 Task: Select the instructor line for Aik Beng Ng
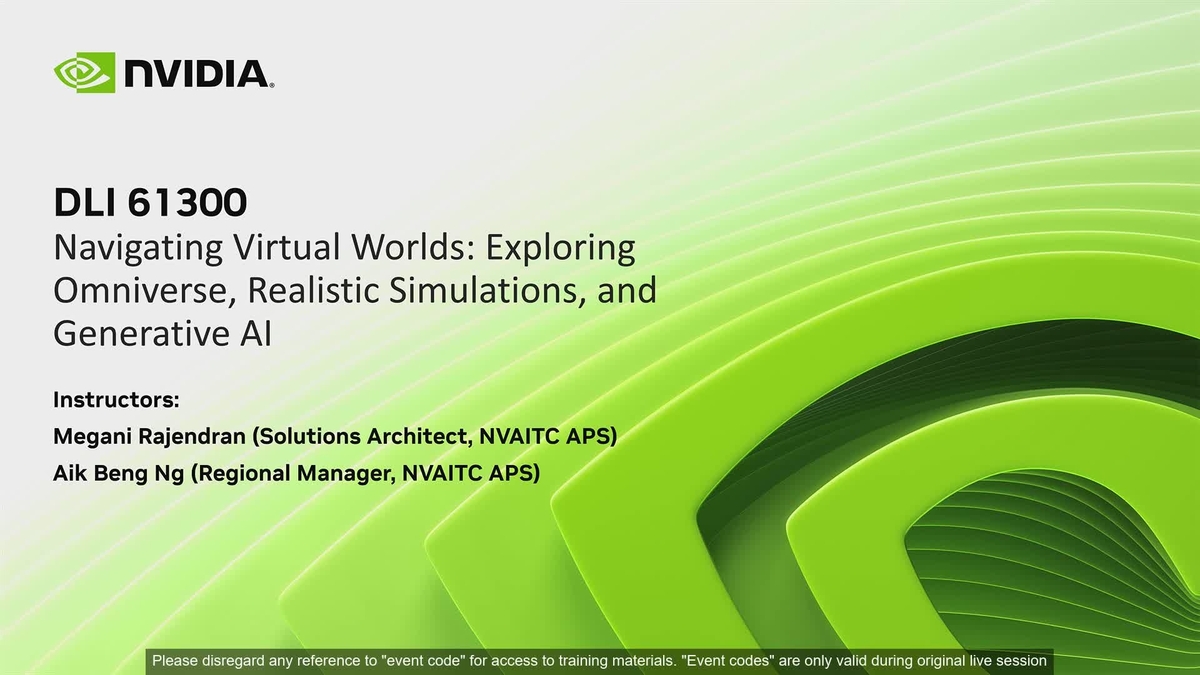click(x=297, y=473)
